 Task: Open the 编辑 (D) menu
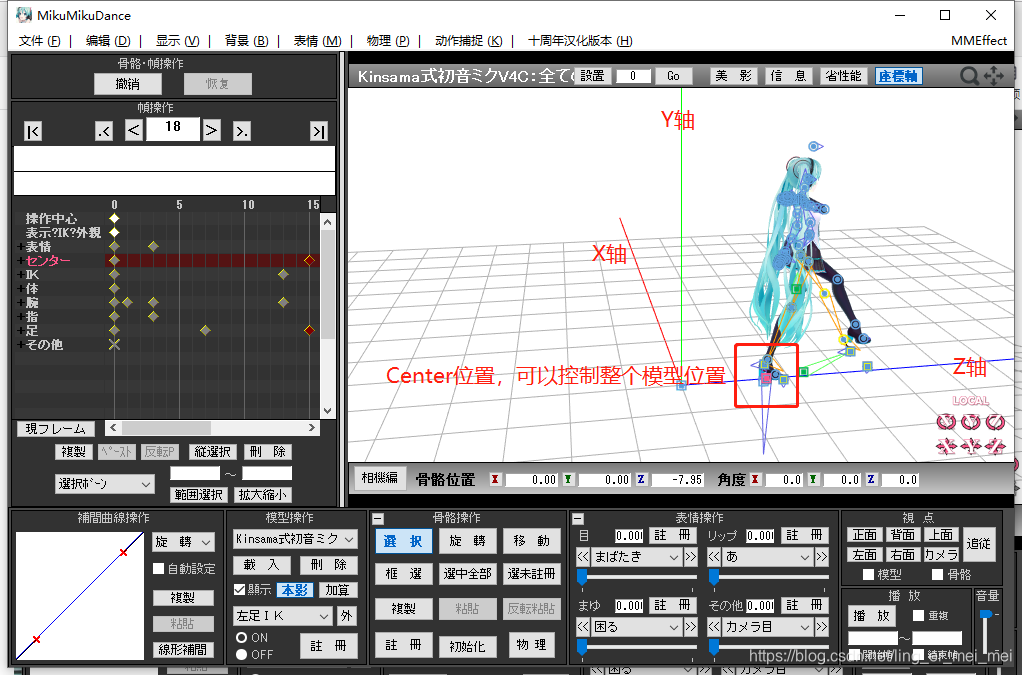click(108, 40)
